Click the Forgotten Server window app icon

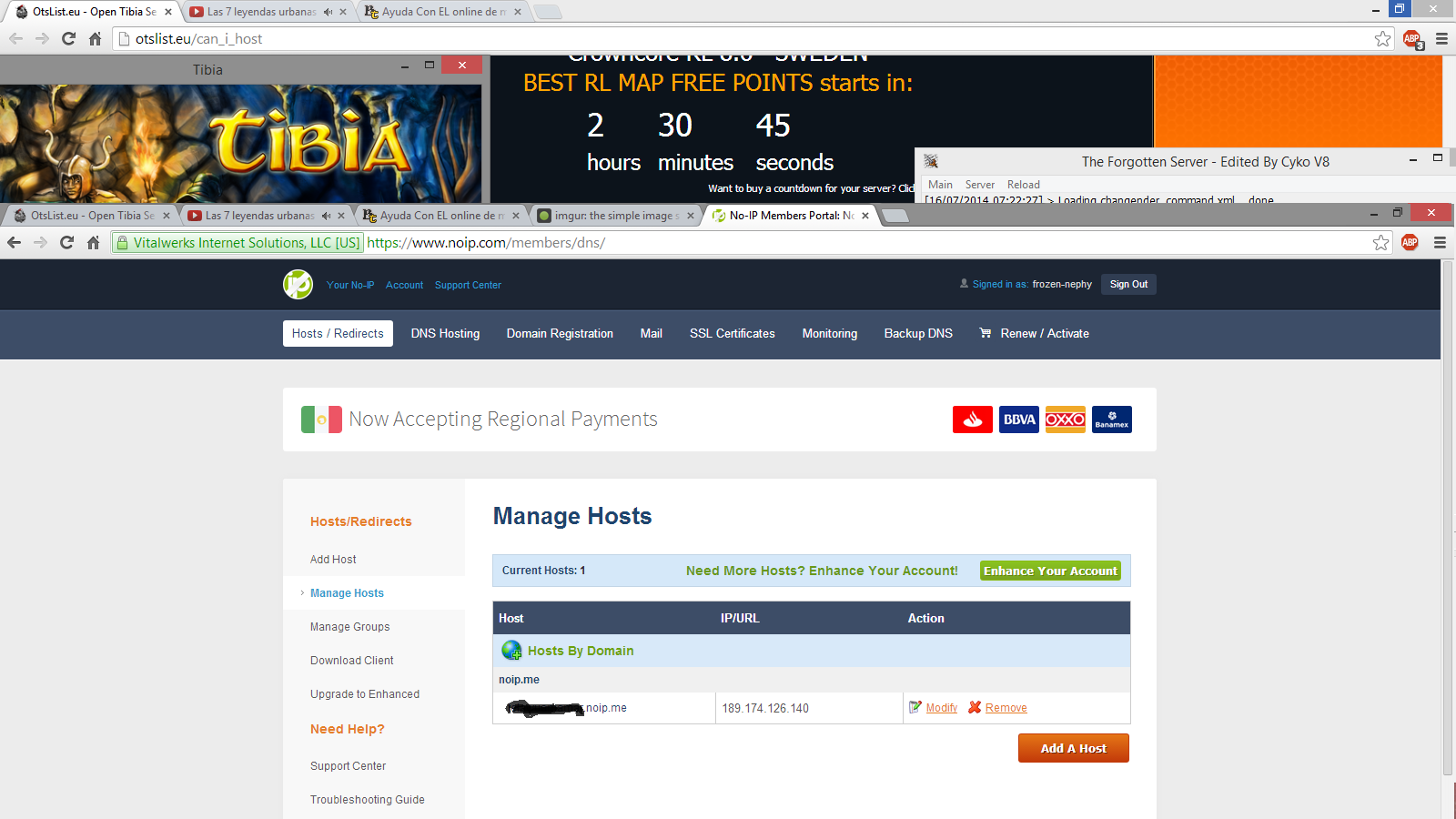coord(931,161)
